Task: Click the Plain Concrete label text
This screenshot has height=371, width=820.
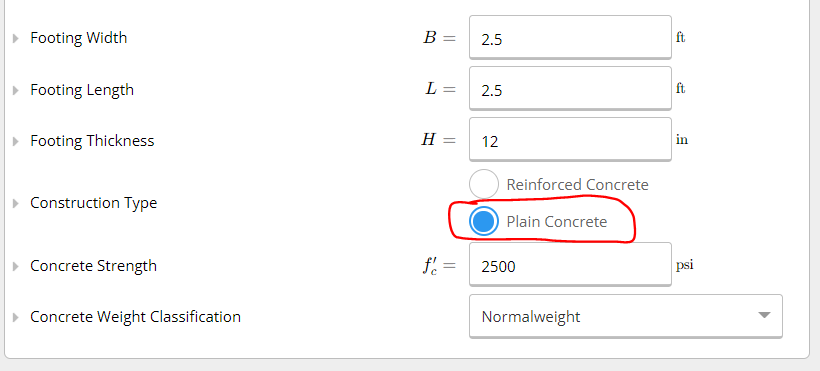Action: click(x=556, y=222)
